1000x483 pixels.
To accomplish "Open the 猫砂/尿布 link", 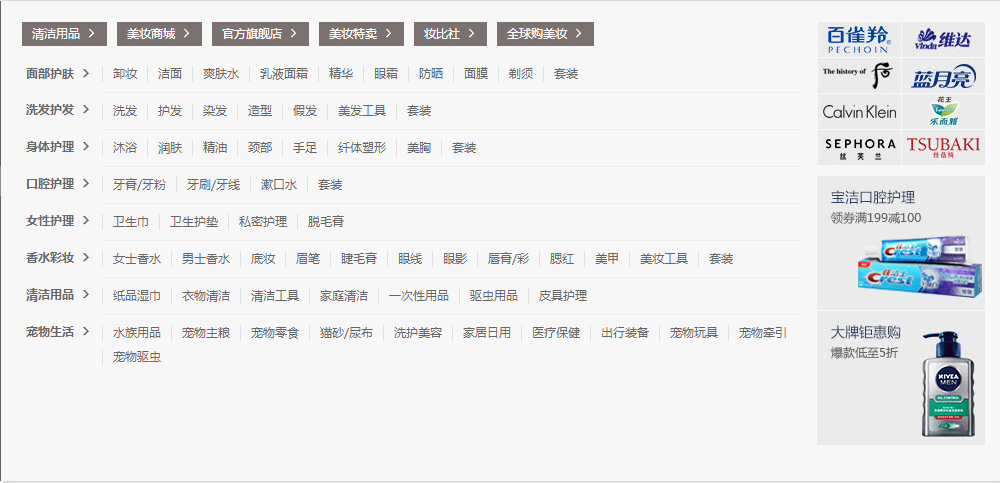I will pos(346,333).
